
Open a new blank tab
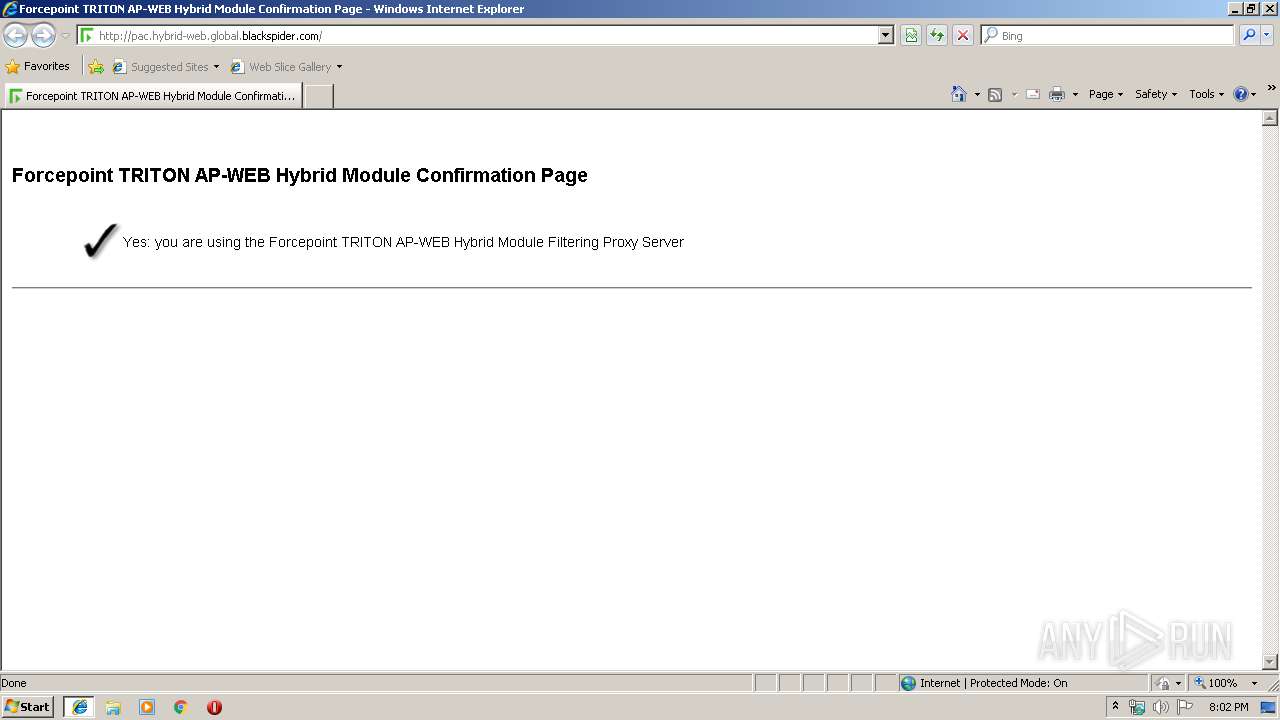318,96
